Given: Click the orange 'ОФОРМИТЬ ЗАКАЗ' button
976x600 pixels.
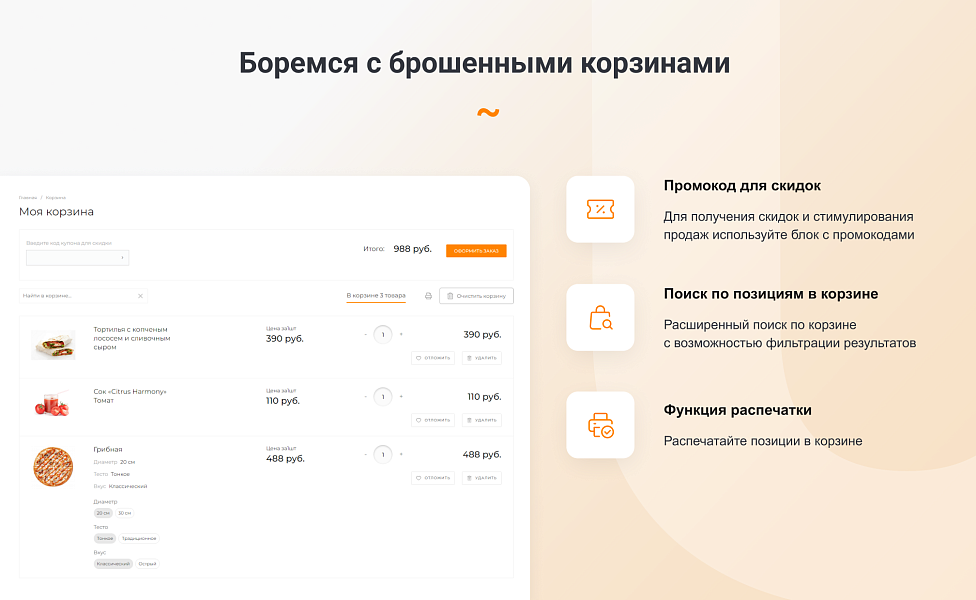Looking at the screenshot, I should [475, 251].
